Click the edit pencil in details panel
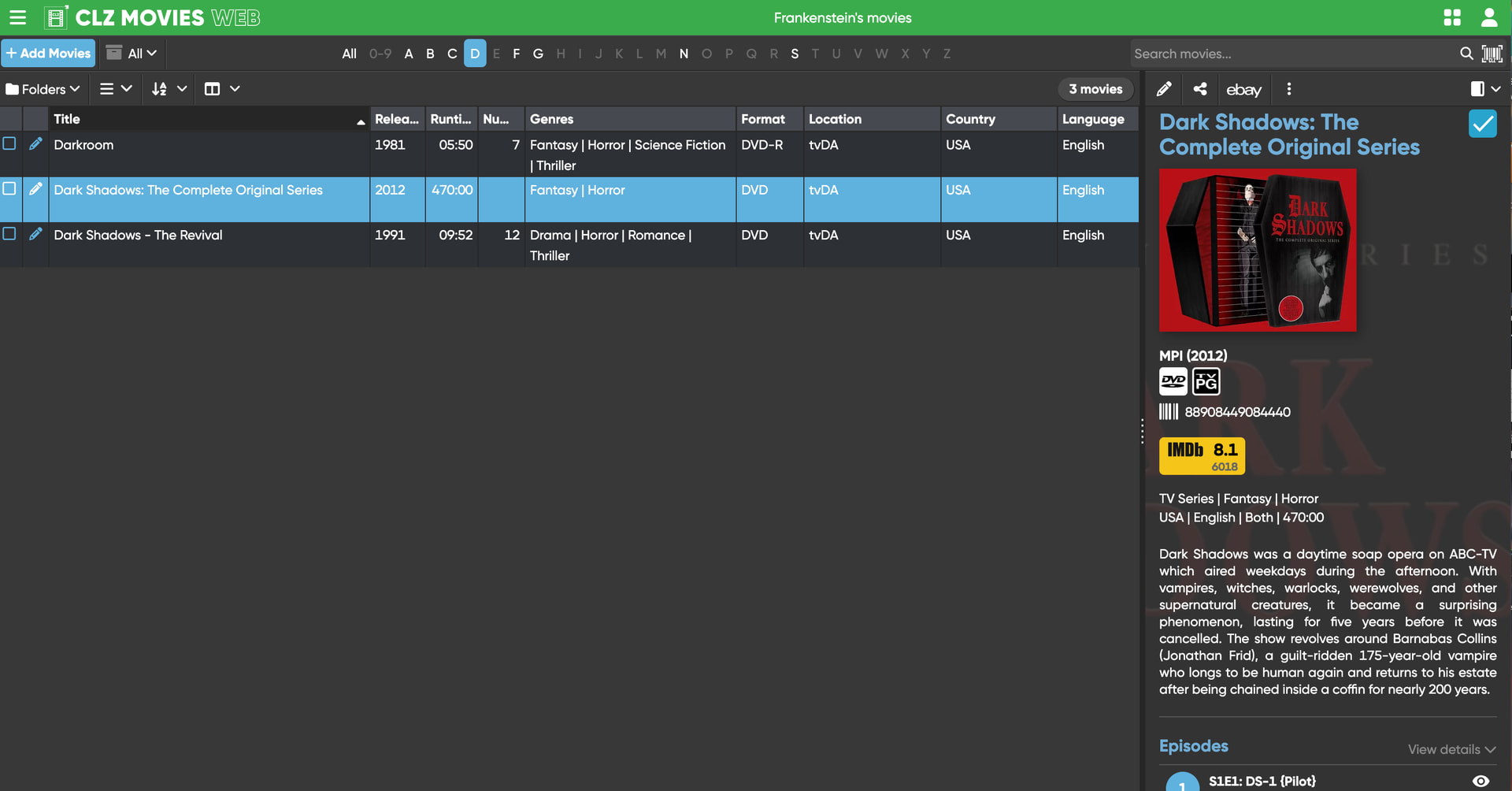1512x791 pixels. [1164, 89]
